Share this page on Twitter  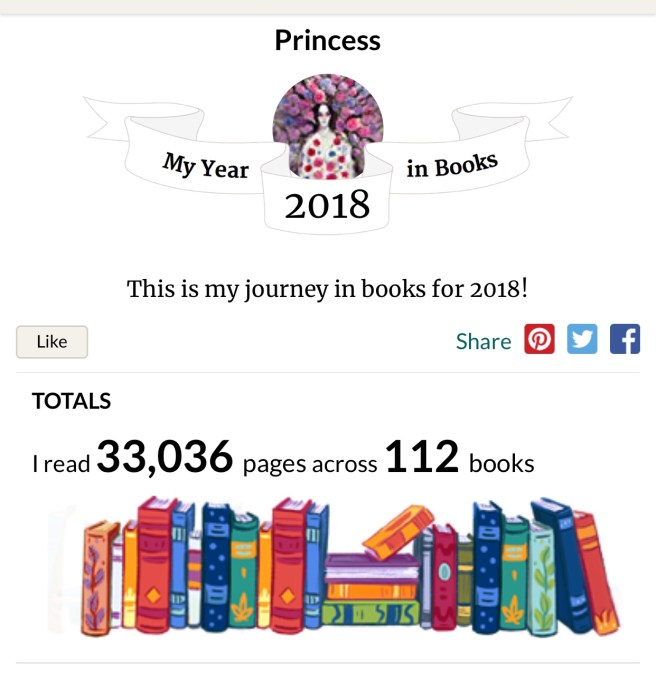tap(582, 340)
